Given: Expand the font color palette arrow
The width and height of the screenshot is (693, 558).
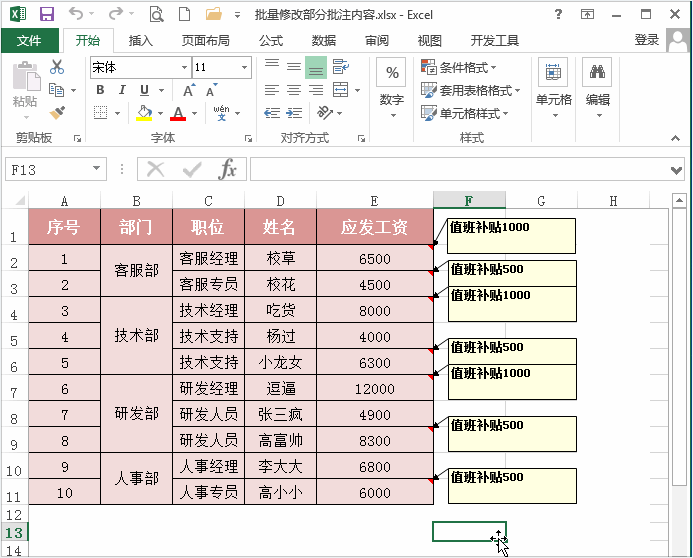Looking at the screenshot, I should [x=194, y=114].
